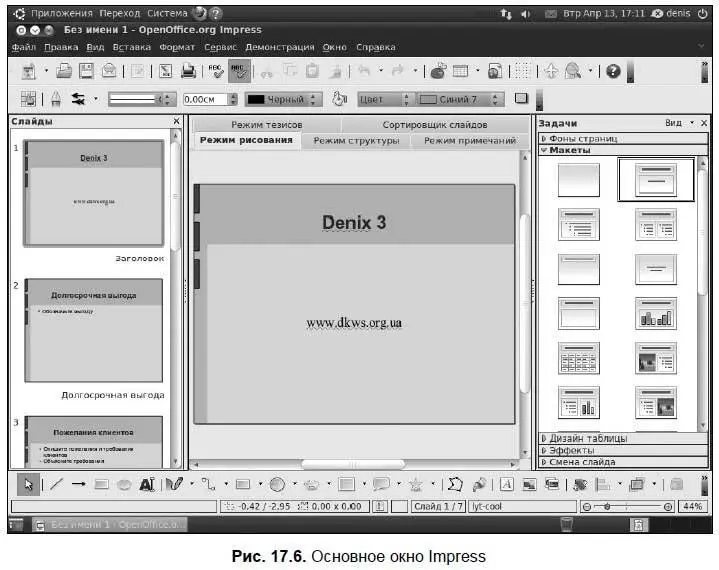
Task: Select slide 2 thumbnail Долгосрочная выгода
Action: point(93,329)
